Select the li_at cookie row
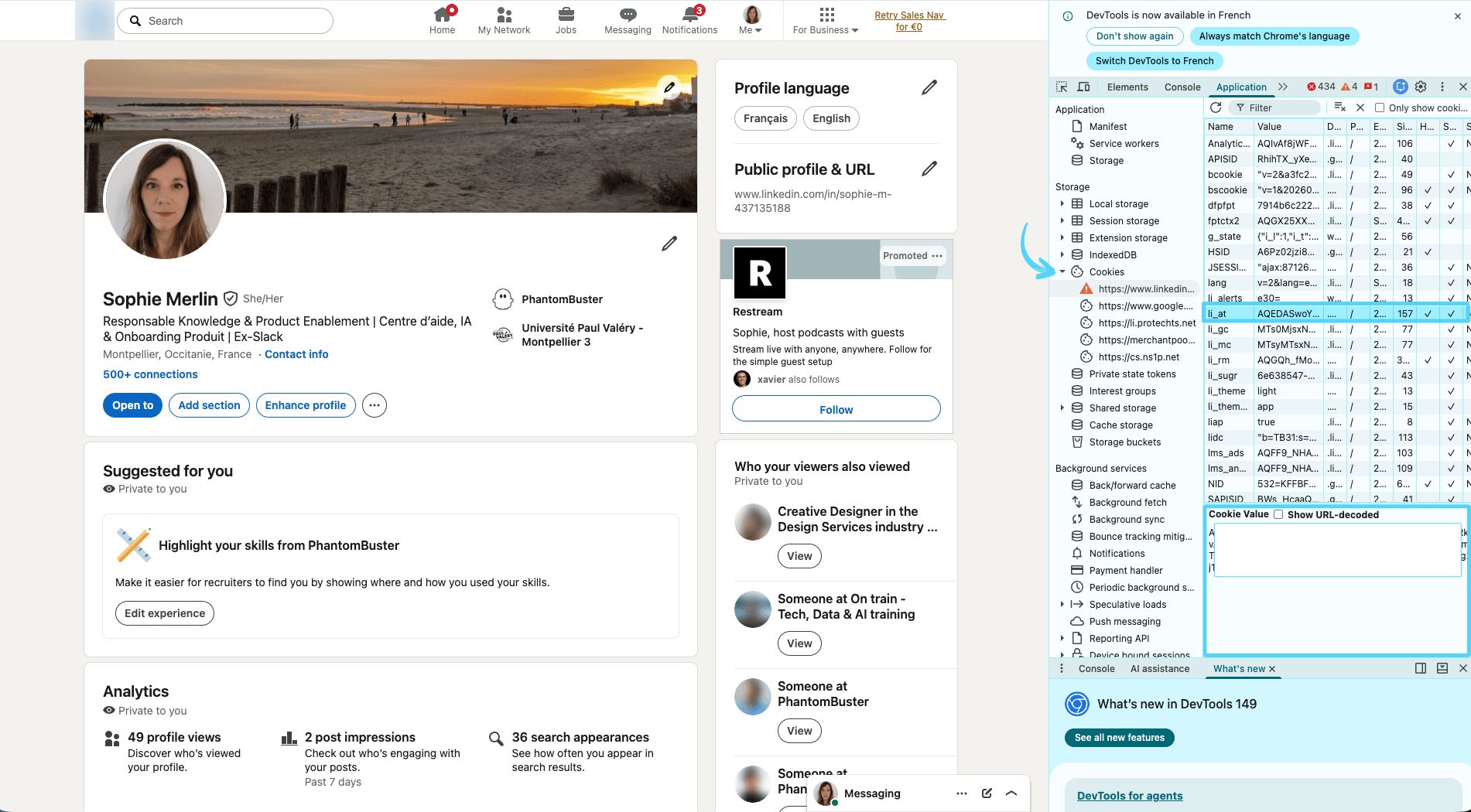 pyautogui.click(x=1336, y=313)
